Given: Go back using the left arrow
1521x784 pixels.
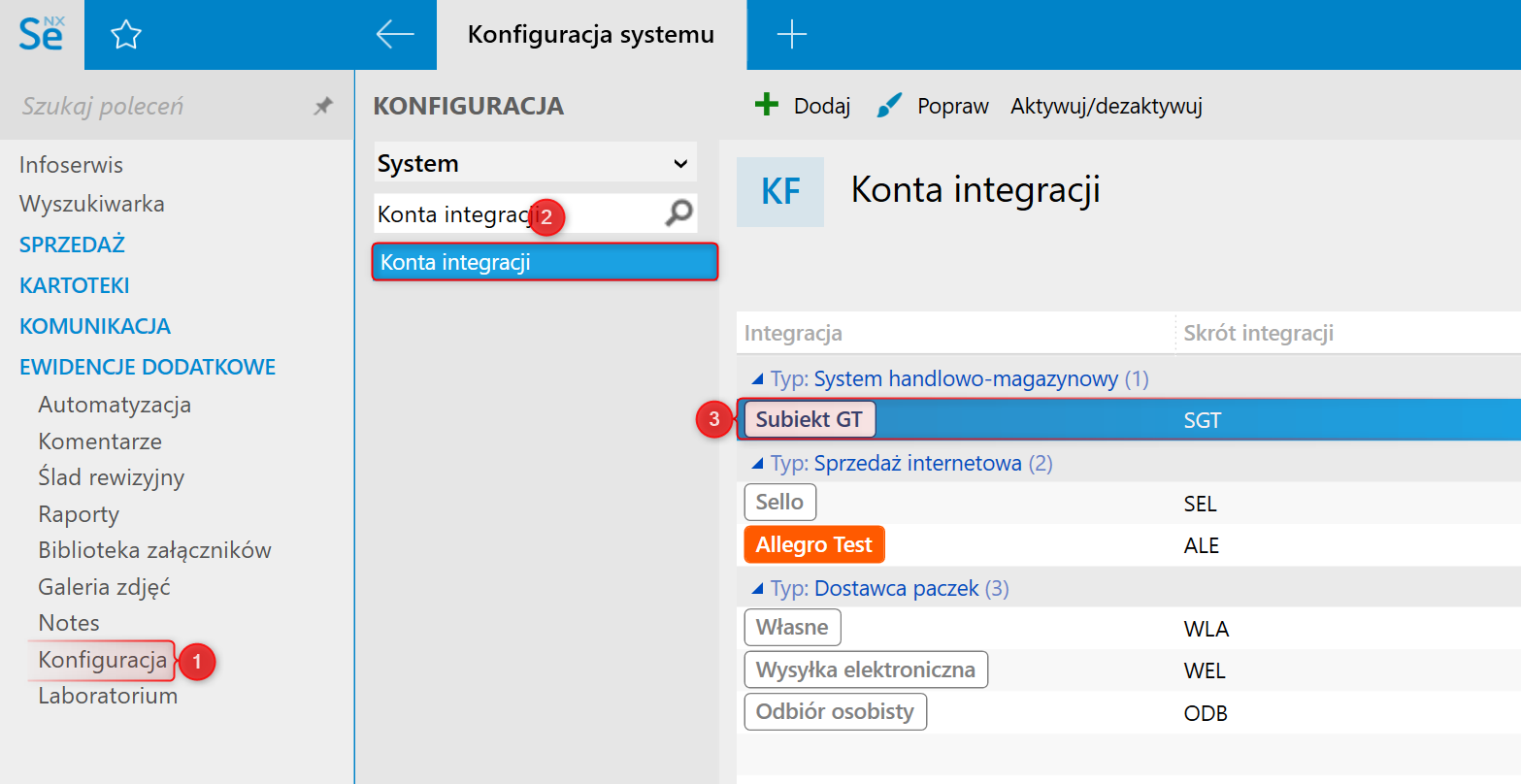Looking at the screenshot, I should click(395, 35).
